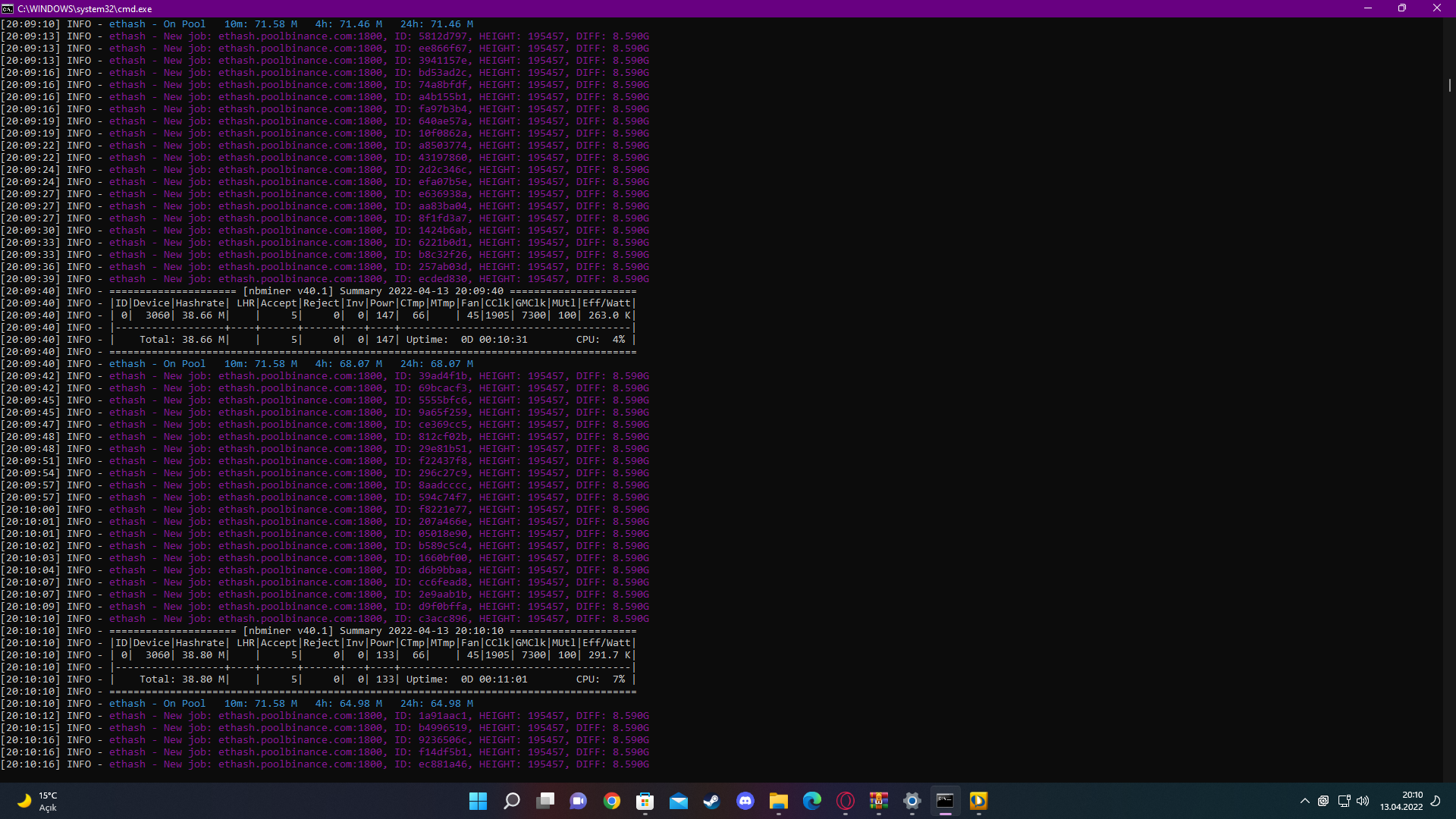This screenshot has width=1456, height=819.
Task: Click the cmd icon in the title bar
Action: point(8,8)
